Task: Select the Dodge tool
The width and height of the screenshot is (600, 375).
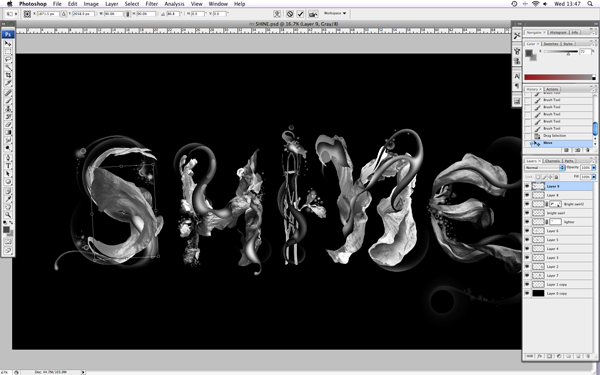Action: (x=8, y=148)
